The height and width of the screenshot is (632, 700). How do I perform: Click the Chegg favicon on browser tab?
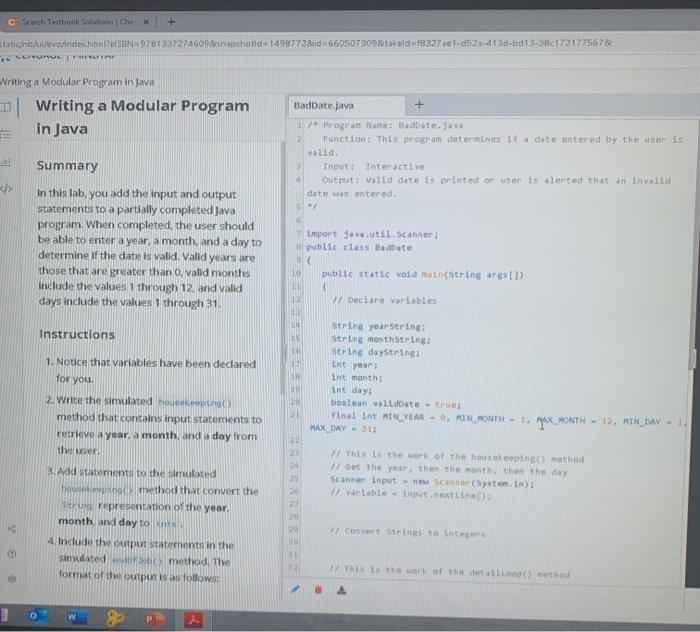click(12, 21)
